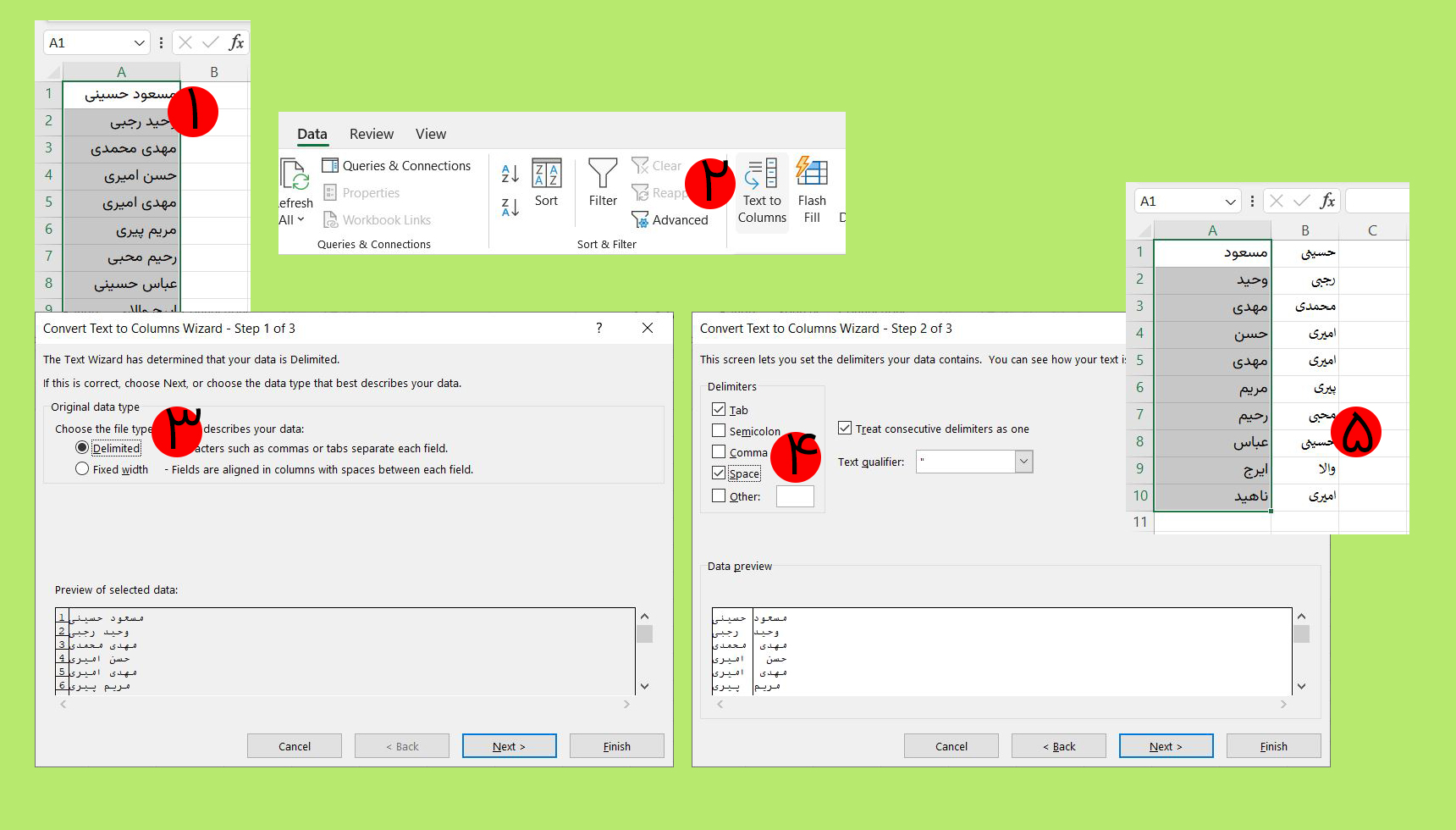
Task: Select the Fixed width radio option
Action: (x=82, y=469)
